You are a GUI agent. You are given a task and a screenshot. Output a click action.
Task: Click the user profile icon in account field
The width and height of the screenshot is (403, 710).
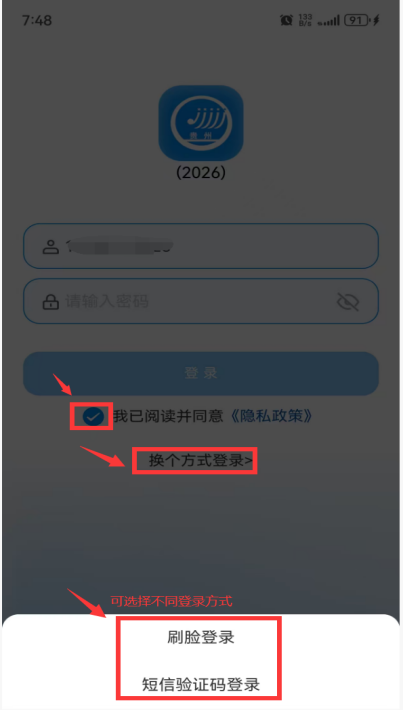51,246
